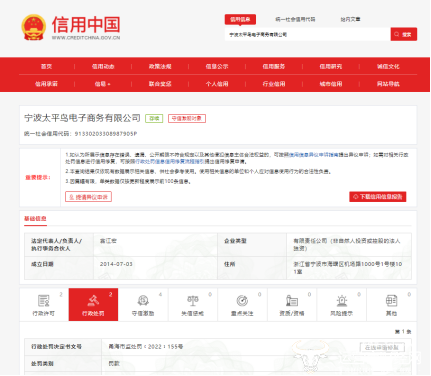Click the 提请异议申诉 outlined button
Image resolution: width=431 pixels, height=376 pixels.
coord(88,197)
